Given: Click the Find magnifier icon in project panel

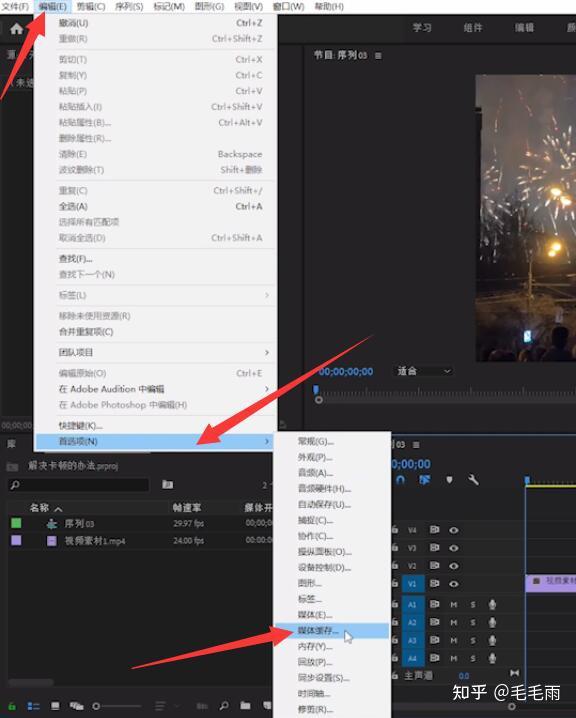Looking at the screenshot, I should pos(223,706).
